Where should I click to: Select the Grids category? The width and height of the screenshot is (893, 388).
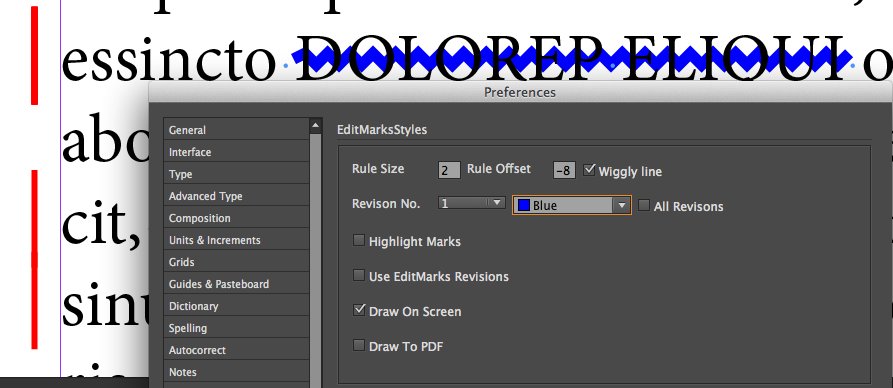tap(236, 262)
